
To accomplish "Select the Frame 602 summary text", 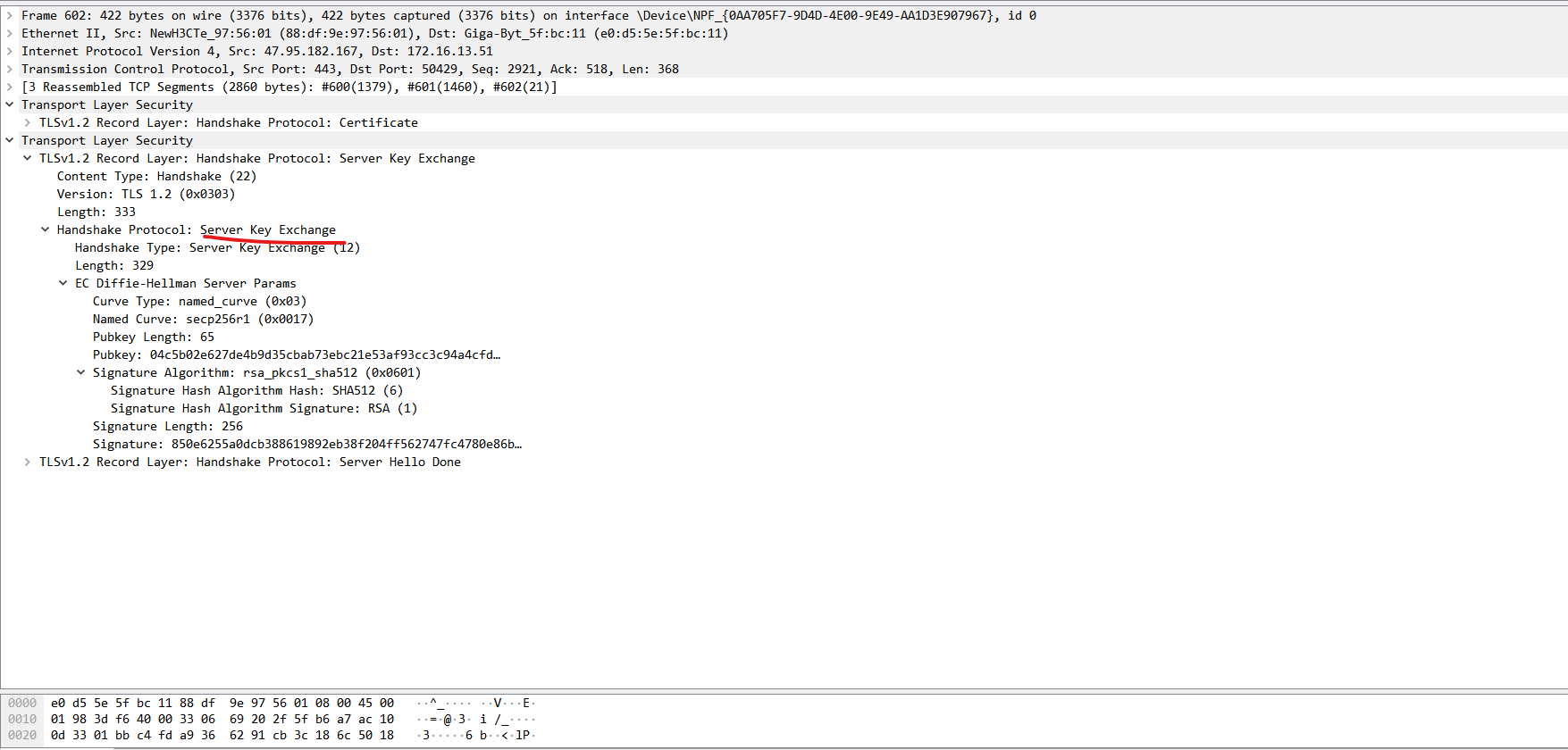I will tap(529, 15).
